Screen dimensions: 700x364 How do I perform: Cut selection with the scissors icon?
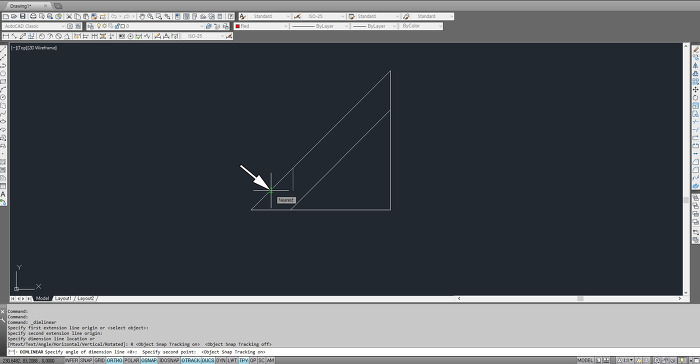point(69,17)
